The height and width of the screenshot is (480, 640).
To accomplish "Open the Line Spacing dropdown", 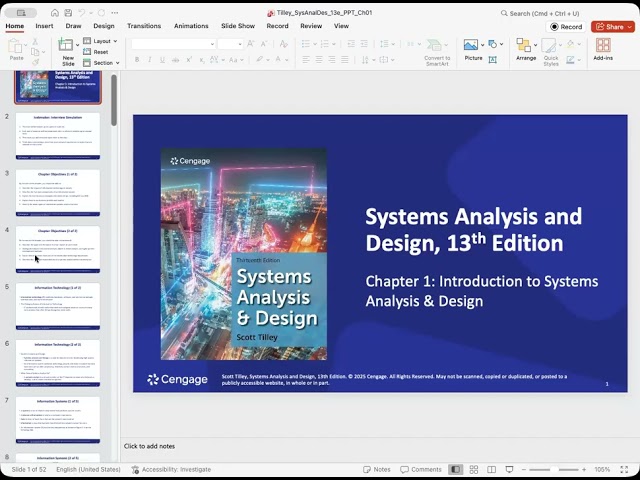I will pyautogui.click(x=387, y=44).
